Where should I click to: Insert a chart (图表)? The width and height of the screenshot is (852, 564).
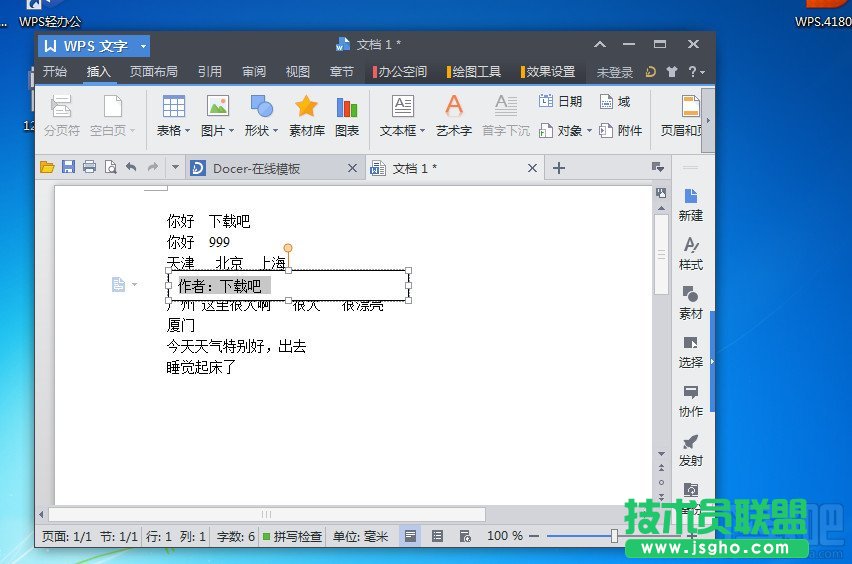[x=347, y=116]
